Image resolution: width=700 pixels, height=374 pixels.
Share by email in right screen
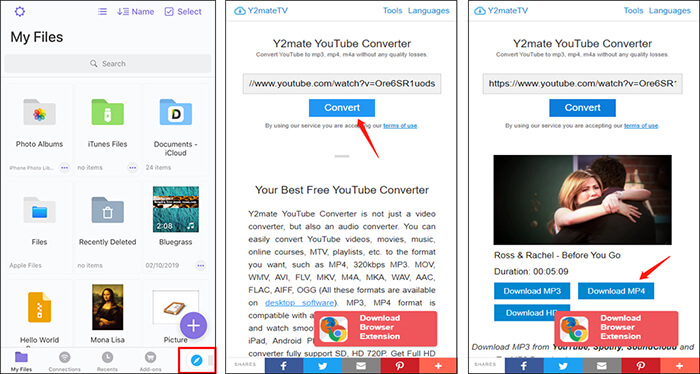[602, 366]
